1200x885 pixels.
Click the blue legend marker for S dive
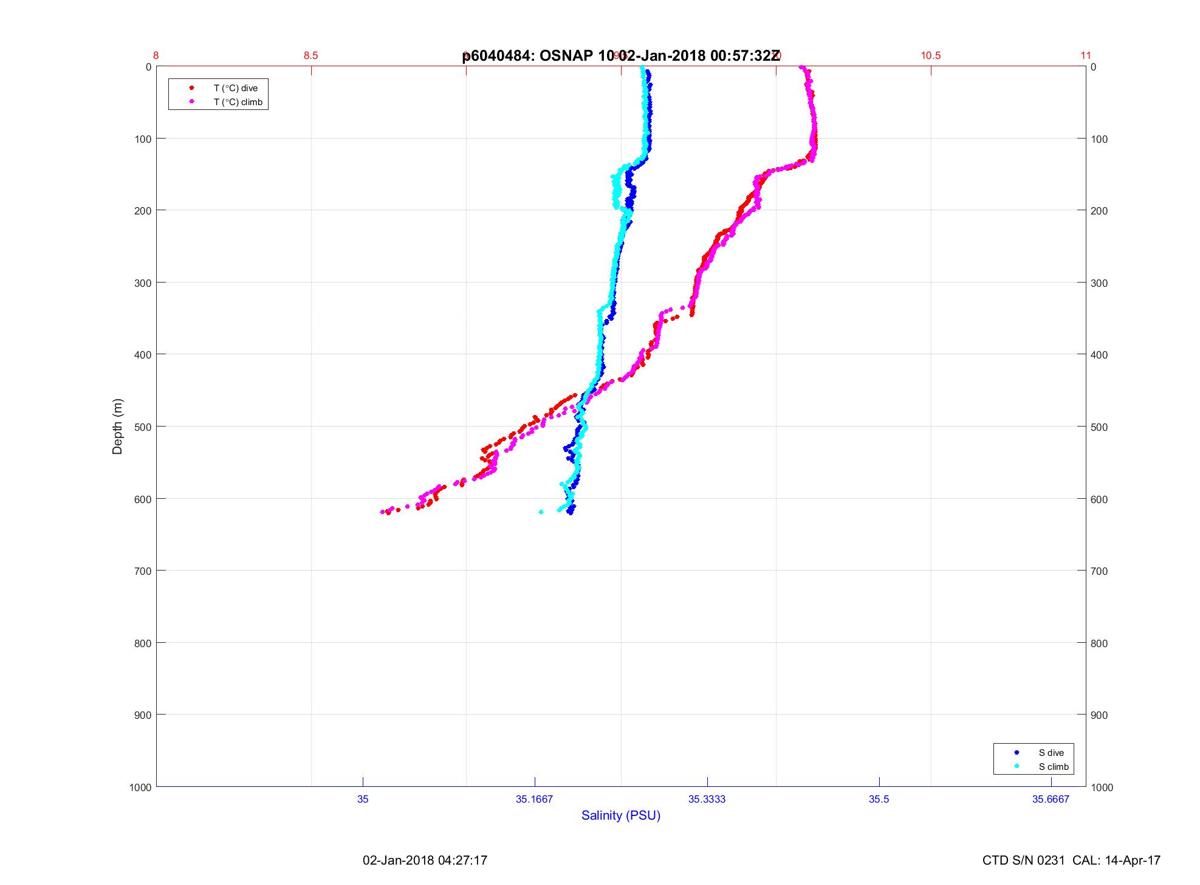tap(1017, 752)
